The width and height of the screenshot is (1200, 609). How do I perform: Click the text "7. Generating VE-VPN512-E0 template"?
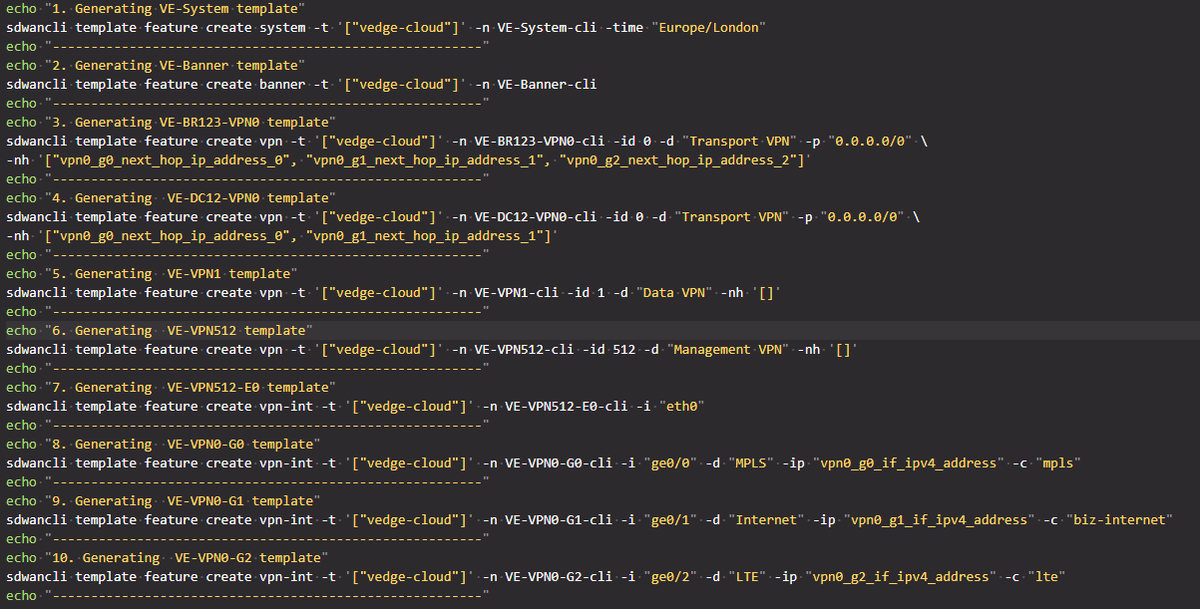190,389
